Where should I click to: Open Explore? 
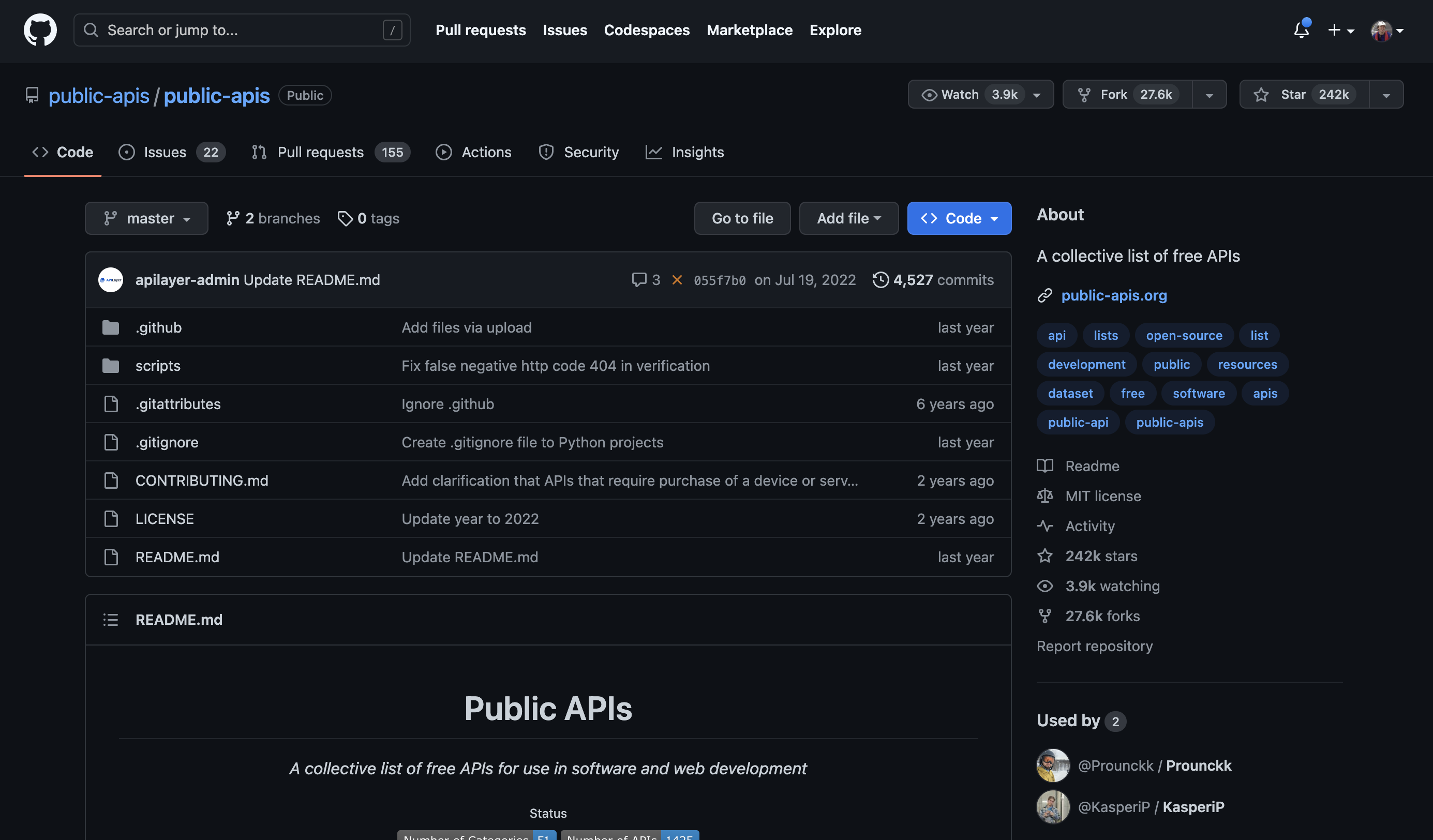(x=835, y=30)
